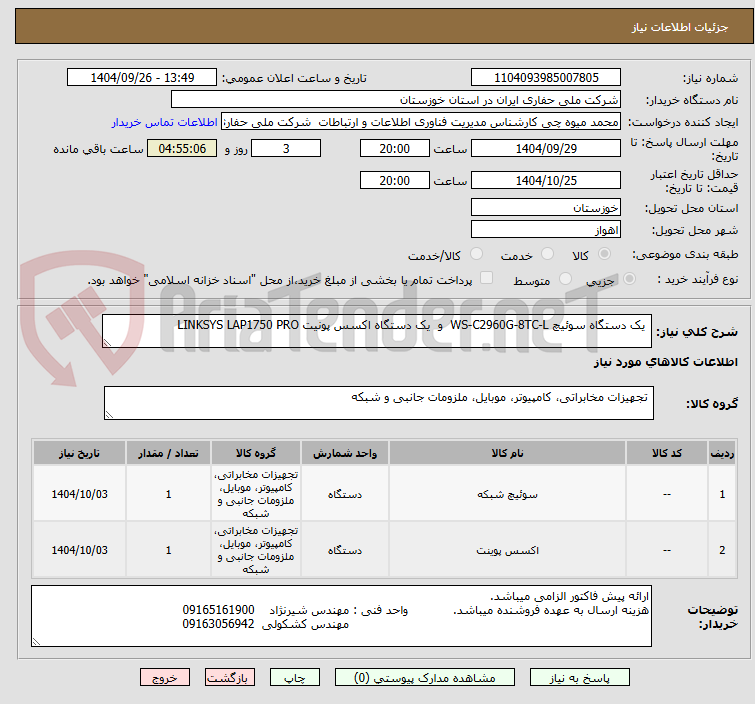Image resolution: width=755 pixels, height=704 pixels.
Task: Toggle the Islamic treasury payment checkbox
Action: tap(487, 278)
